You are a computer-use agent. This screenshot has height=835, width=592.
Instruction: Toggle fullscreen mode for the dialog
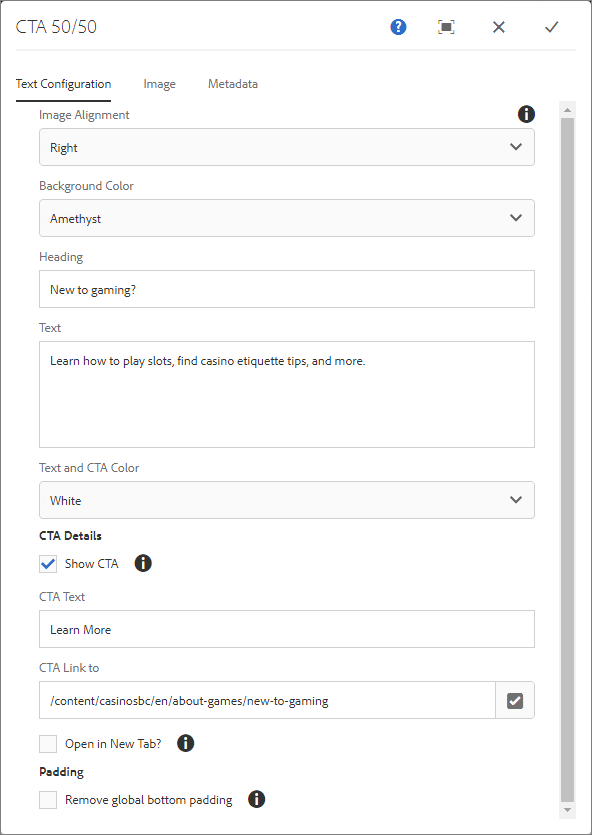446,27
